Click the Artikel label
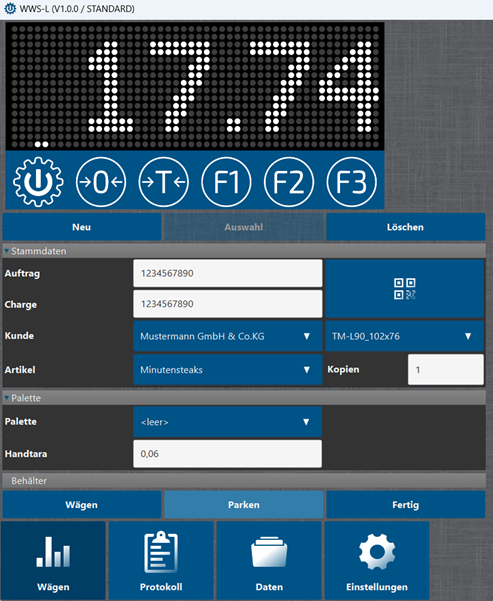This screenshot has width=493, height=601. 20,370
